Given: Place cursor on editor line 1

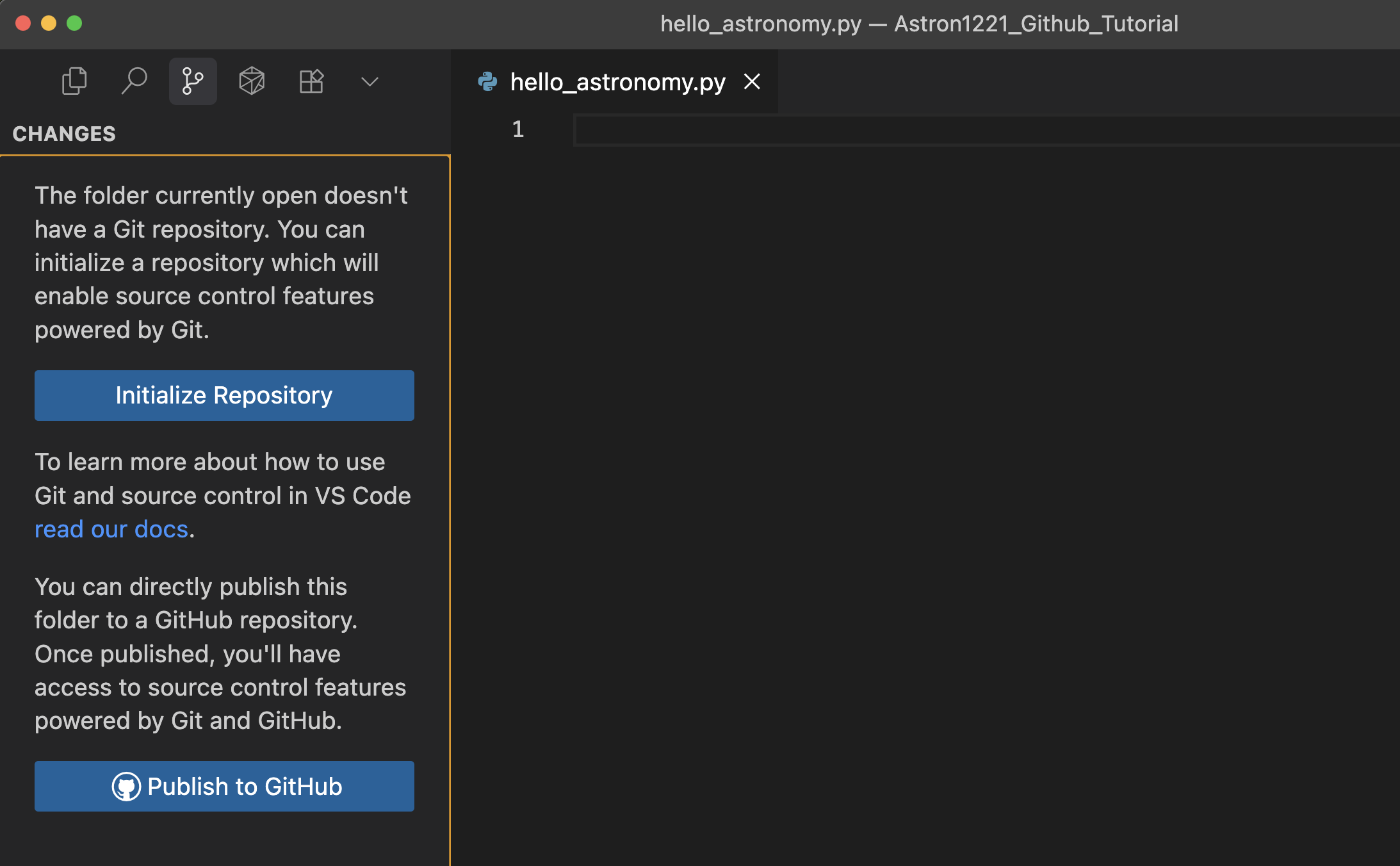Looking at the screenshot, I should [x=986, y=131].
